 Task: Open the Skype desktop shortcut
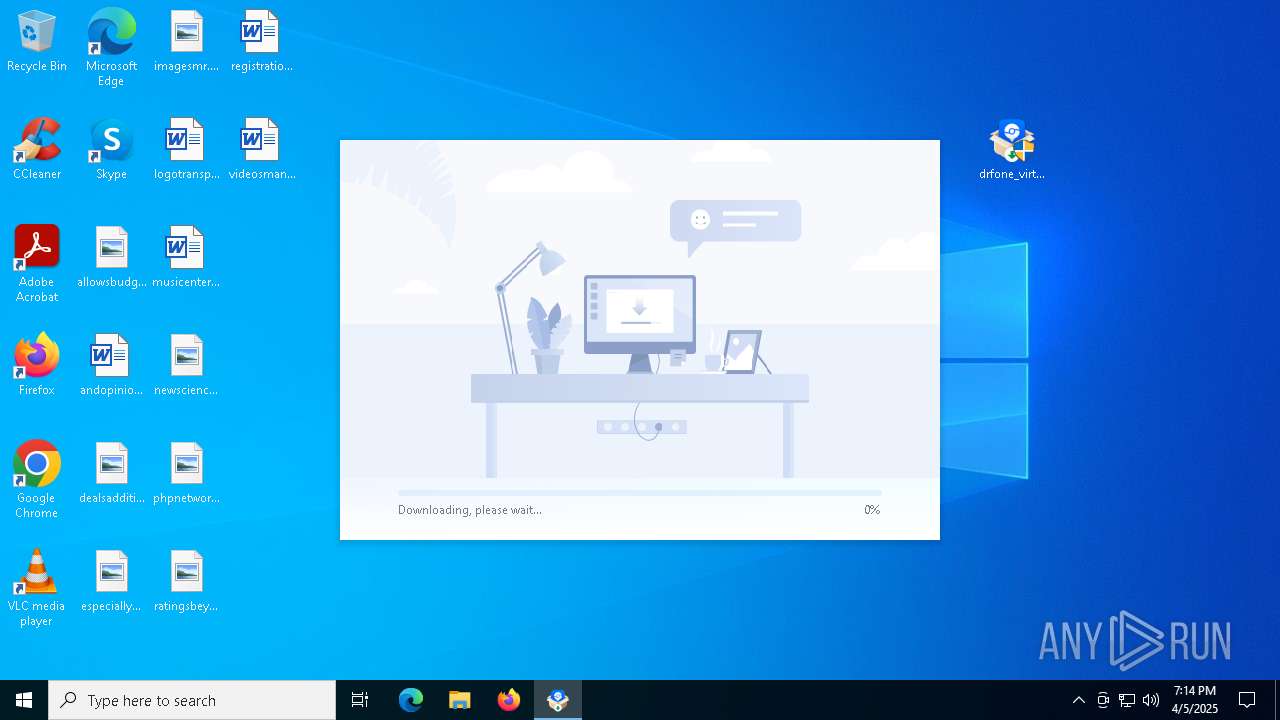click(111, 150)
